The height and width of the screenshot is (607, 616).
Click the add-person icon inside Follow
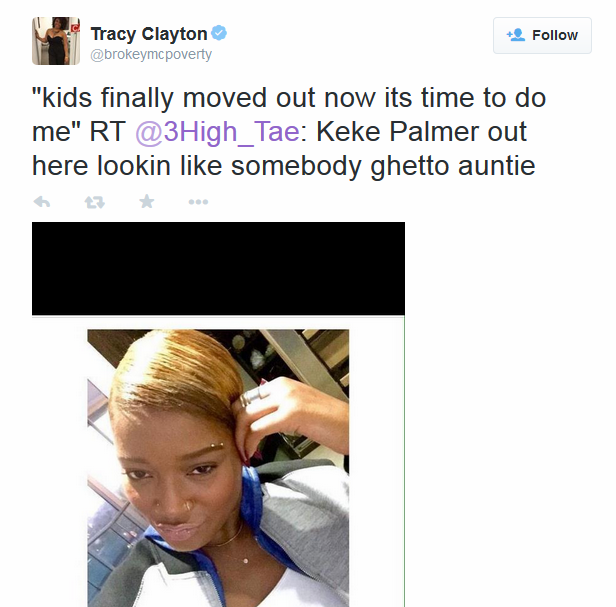(x=516, y=35)
